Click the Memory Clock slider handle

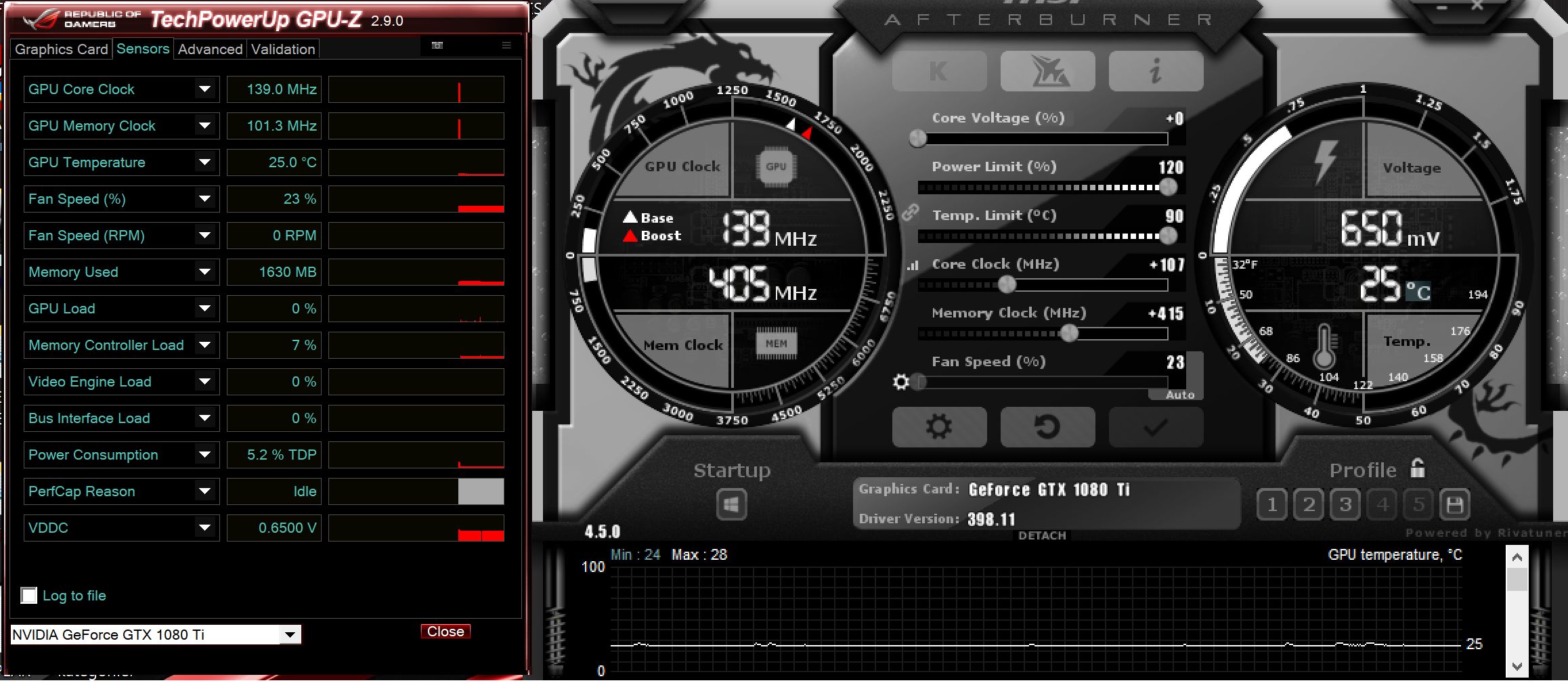pos(1069,333)
